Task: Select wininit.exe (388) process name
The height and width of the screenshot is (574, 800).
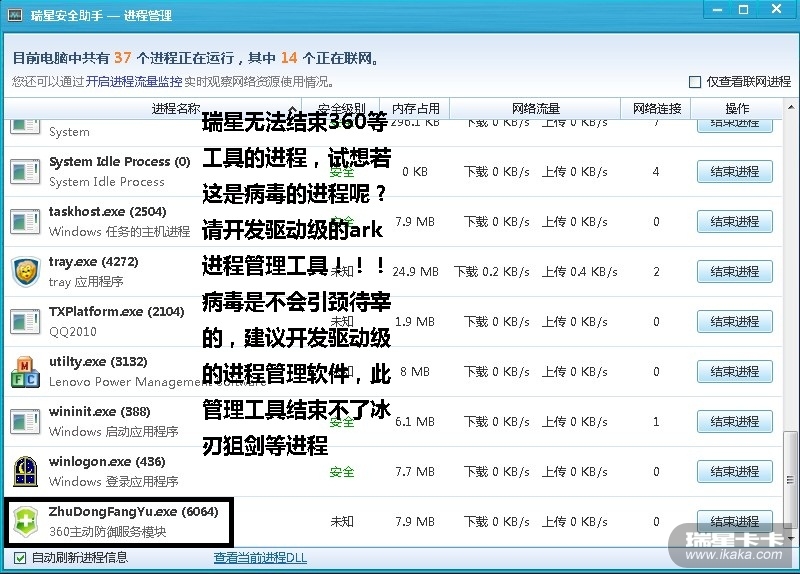Action: click(99, 412)
